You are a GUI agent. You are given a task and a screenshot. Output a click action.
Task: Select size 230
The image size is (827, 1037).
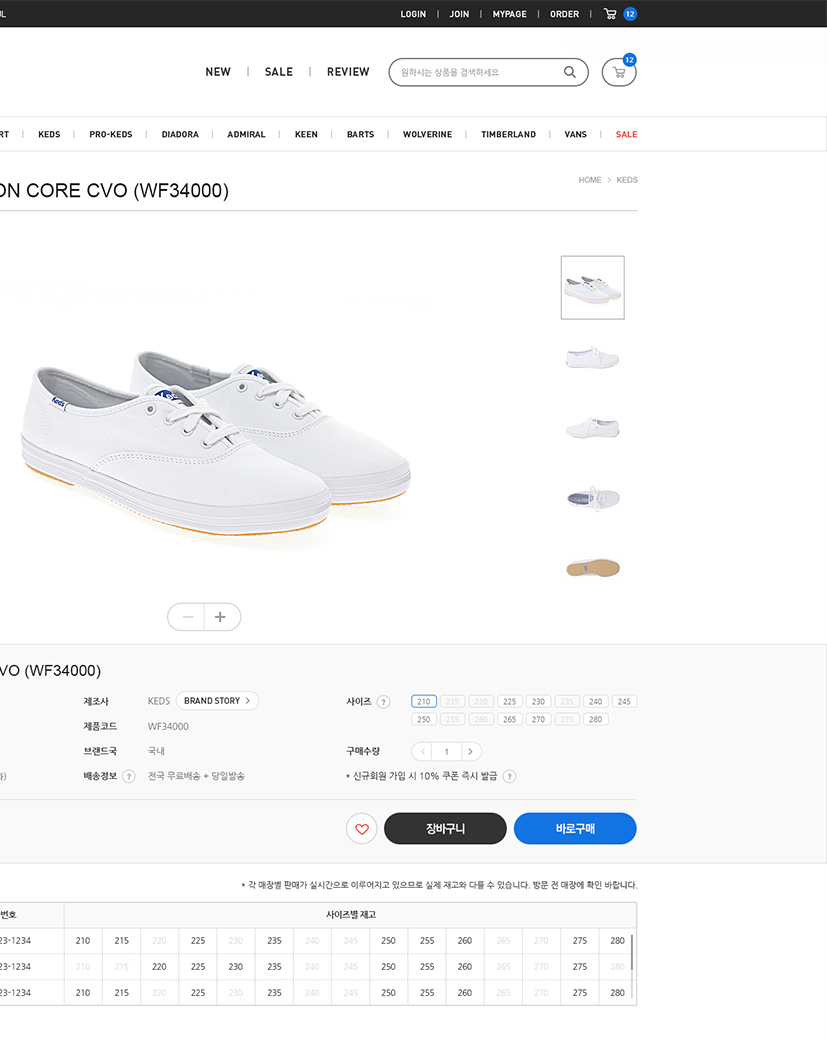coord(539,701)
